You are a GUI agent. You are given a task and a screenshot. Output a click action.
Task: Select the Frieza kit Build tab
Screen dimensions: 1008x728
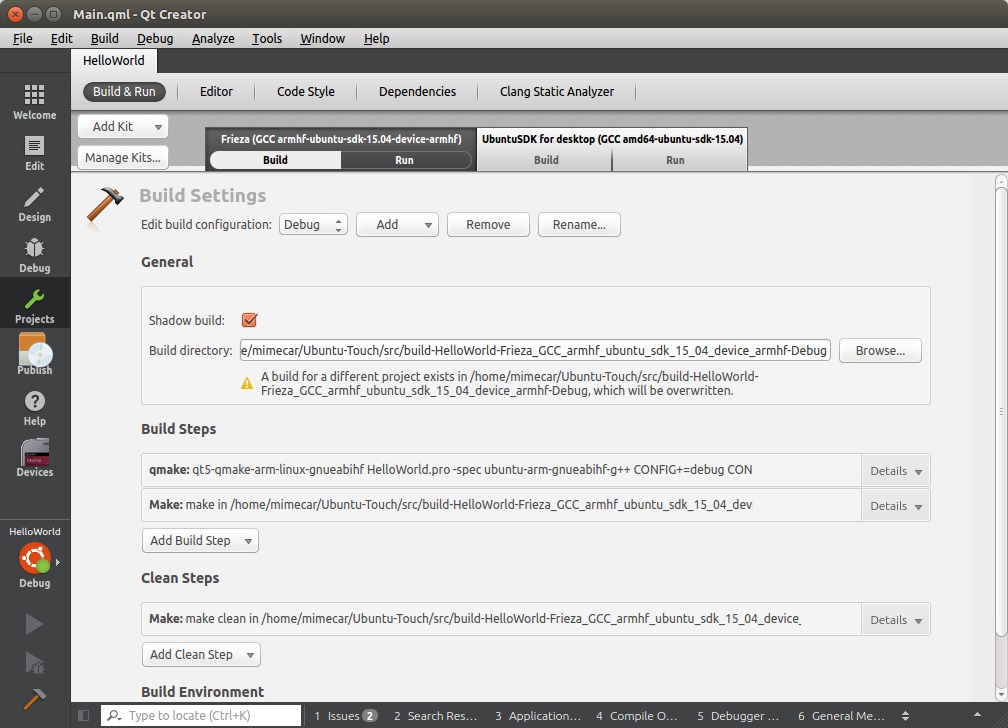(x=275, y=160)
